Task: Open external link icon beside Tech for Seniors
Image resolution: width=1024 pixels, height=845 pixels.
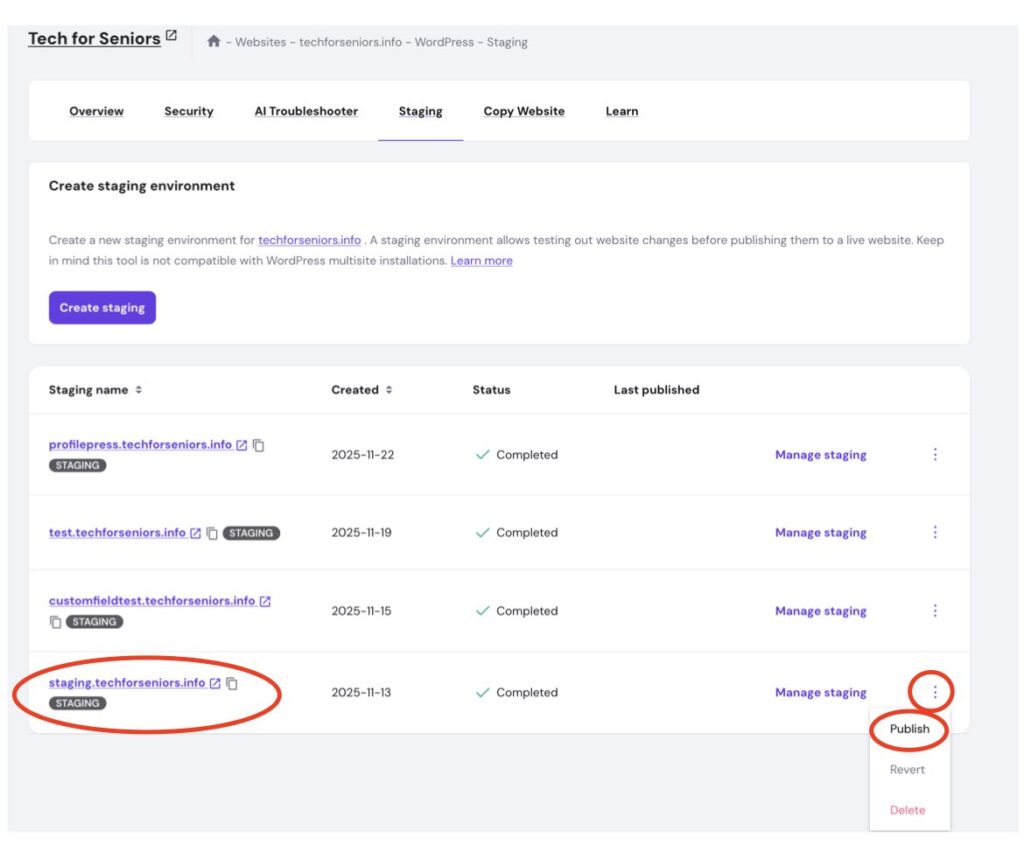Action: 172,36
